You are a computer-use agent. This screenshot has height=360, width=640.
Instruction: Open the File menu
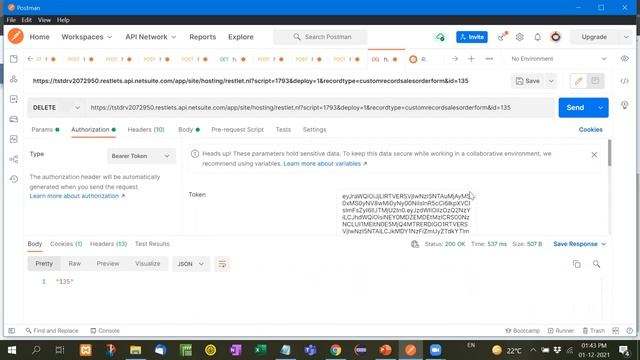(x=11, y=20)
